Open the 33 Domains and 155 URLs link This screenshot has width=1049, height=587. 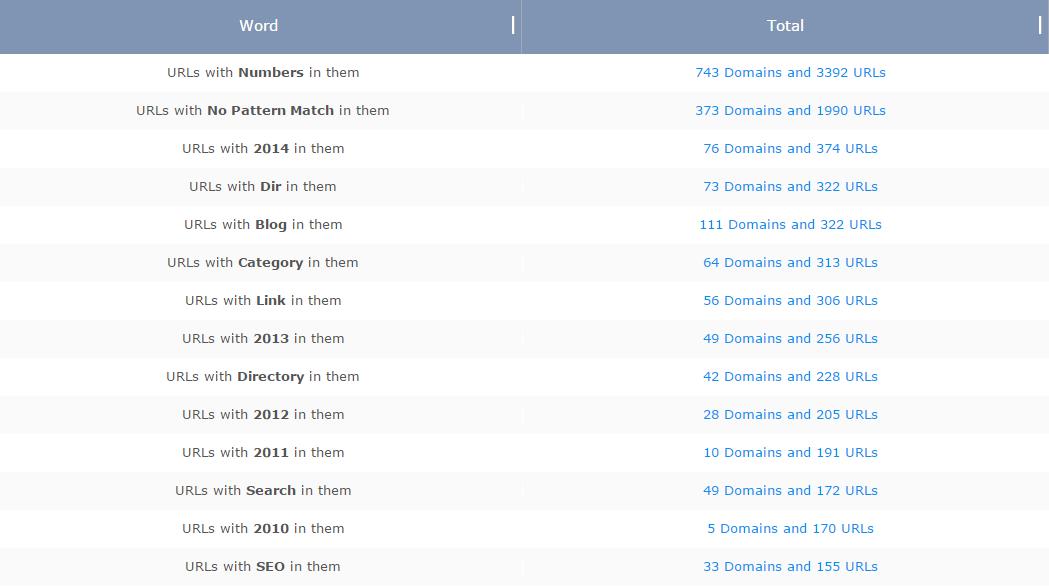point(790,567)
